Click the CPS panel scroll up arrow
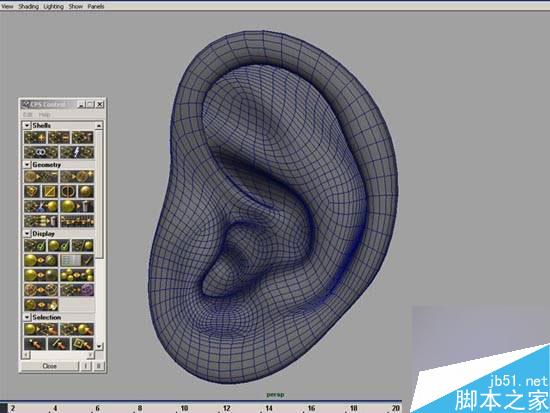The height and width of the screenshot is (413, 550). click(99, 126)
